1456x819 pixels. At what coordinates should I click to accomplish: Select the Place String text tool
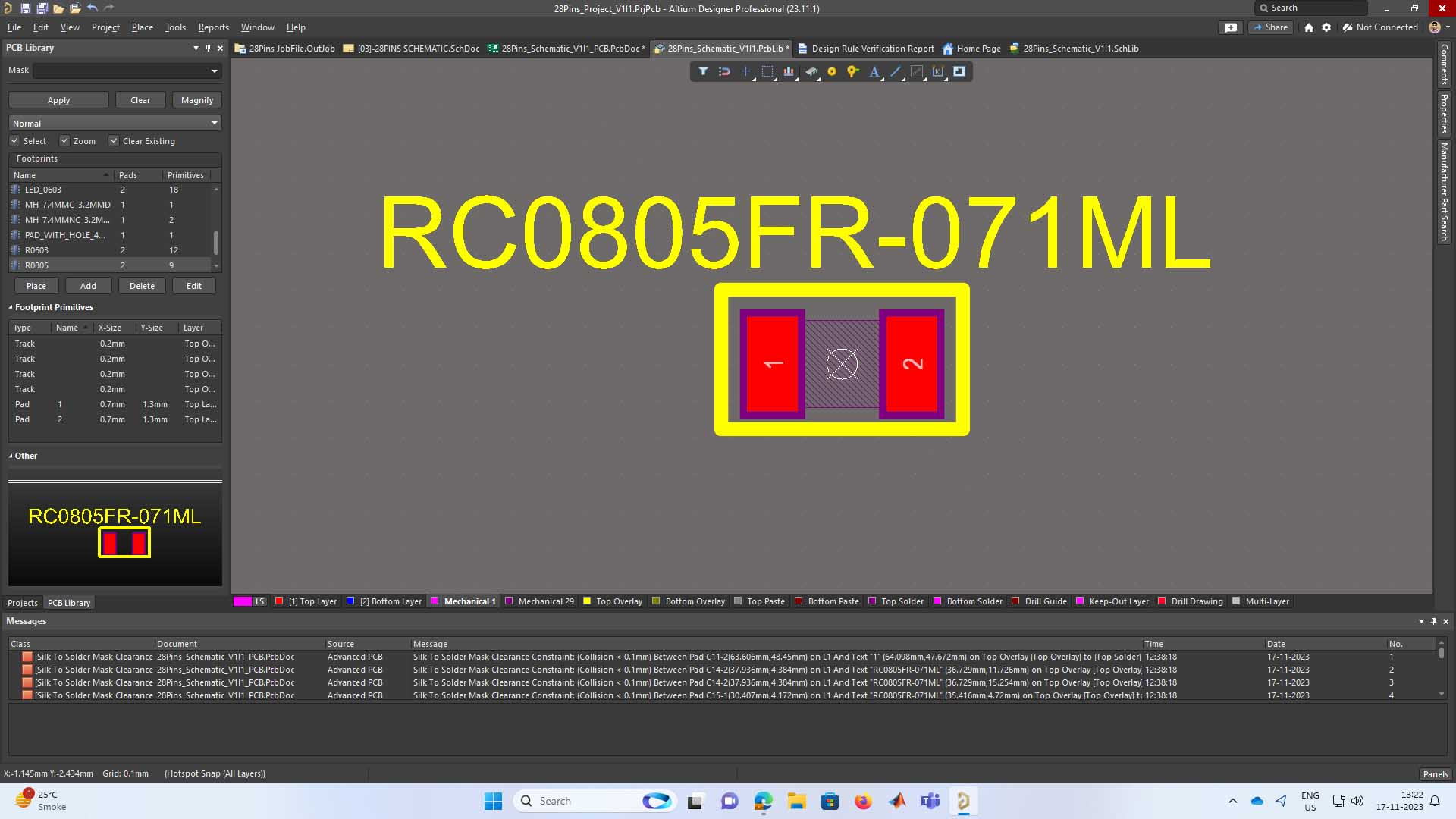874,71
